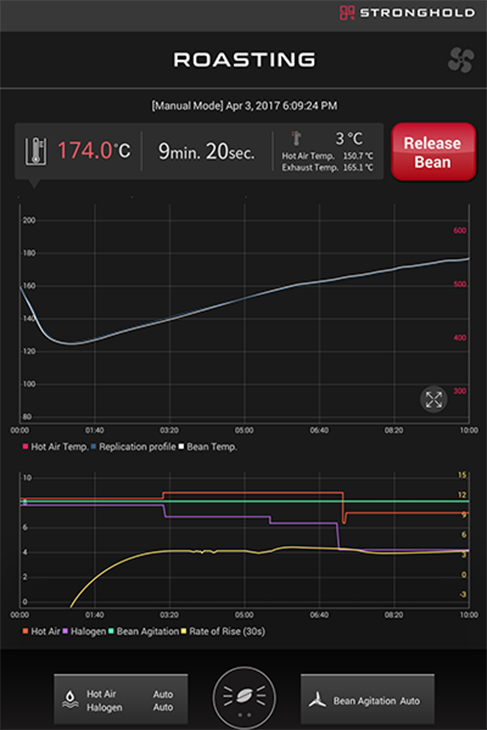The width and height of the screenshot is (487, 730).
Task: Click the Stronghold logo icon
Action: (346, 13)
